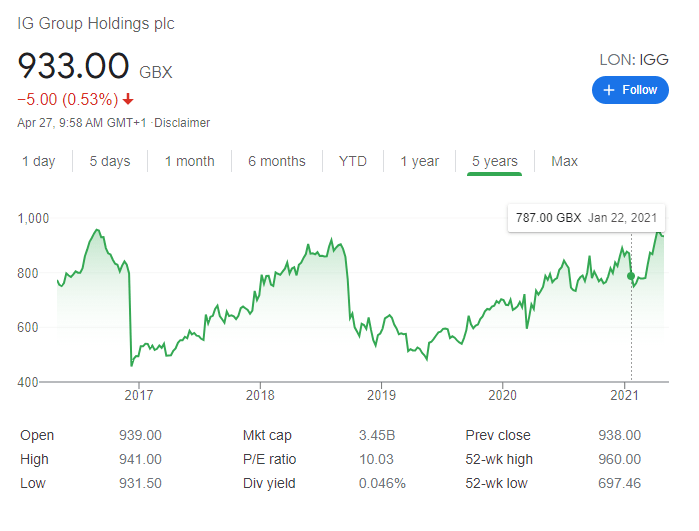Click the 2017 axis label
Viewport: 699px width, 531px height.
[x=139, y=395]
